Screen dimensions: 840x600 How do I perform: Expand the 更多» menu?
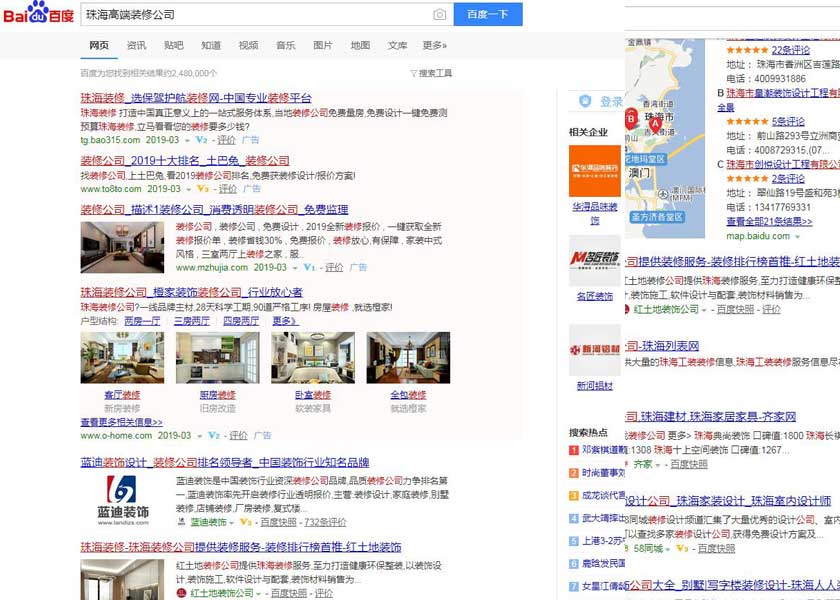(x=435, y=46)
